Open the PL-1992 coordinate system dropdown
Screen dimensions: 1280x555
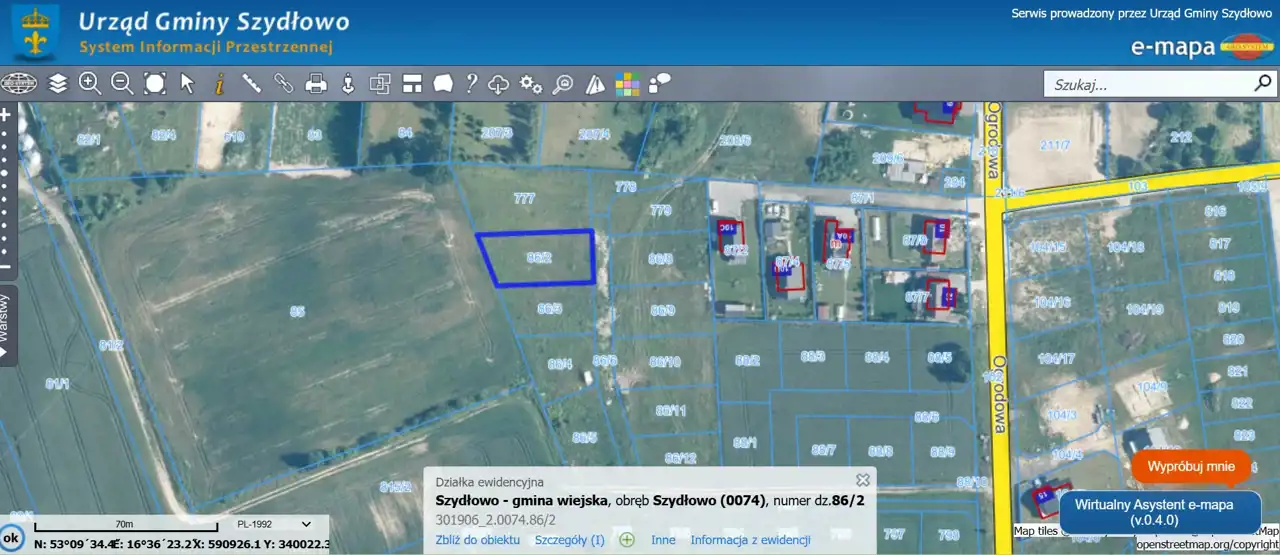274,523
